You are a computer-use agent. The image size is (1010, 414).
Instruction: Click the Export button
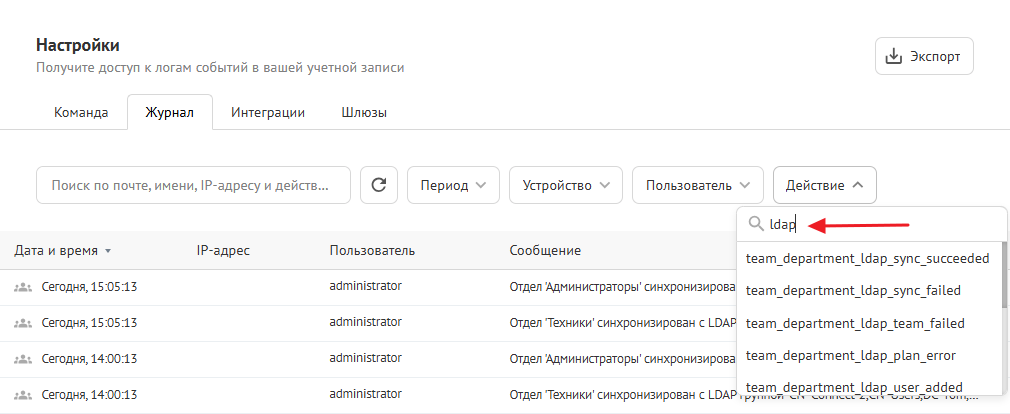click(x=924, y=56)
